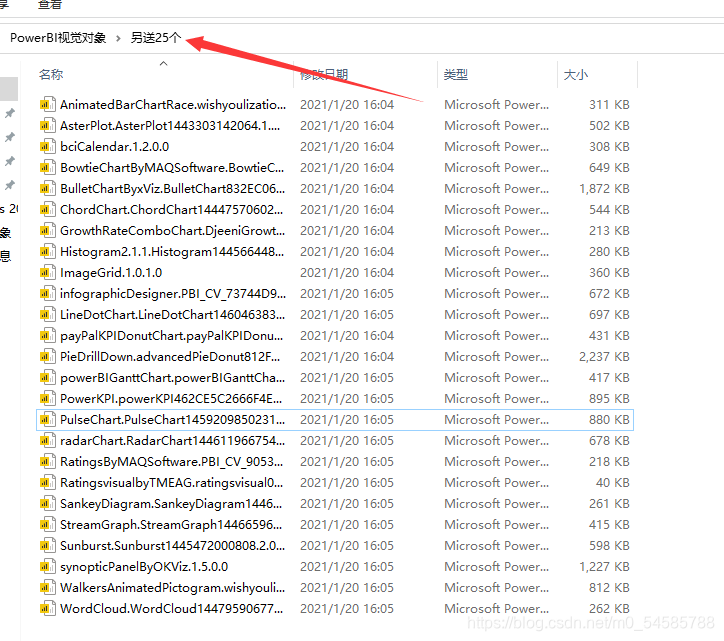Select the WordCloud.WordCloud14479590677 file name
The height and width of the screenshot is (641, 724).
tap(172, 609)
